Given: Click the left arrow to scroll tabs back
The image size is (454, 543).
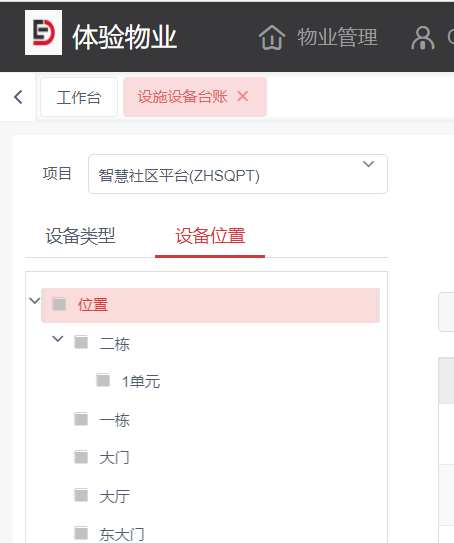Looking at the screenshot, I should [x=18, y=97].
